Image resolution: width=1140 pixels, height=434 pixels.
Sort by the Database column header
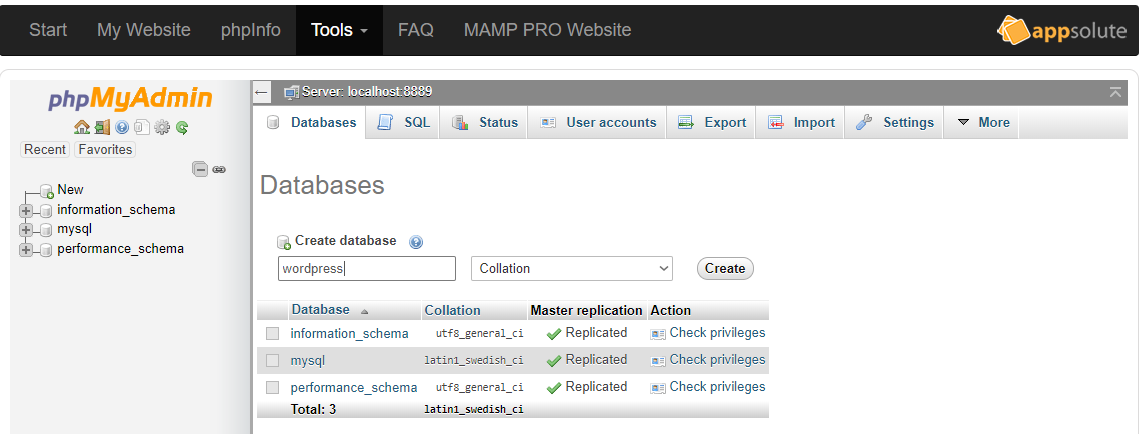tap(321, 310)
